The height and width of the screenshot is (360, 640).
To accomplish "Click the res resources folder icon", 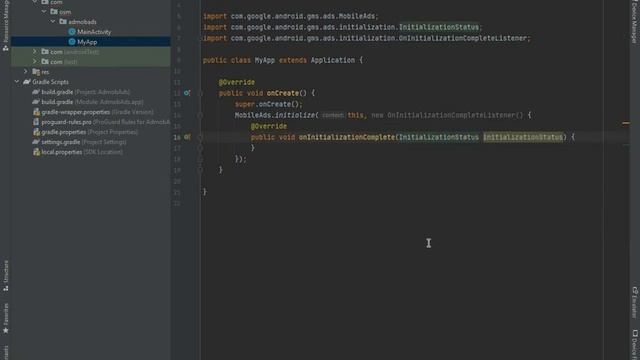I will click(36, 72).
